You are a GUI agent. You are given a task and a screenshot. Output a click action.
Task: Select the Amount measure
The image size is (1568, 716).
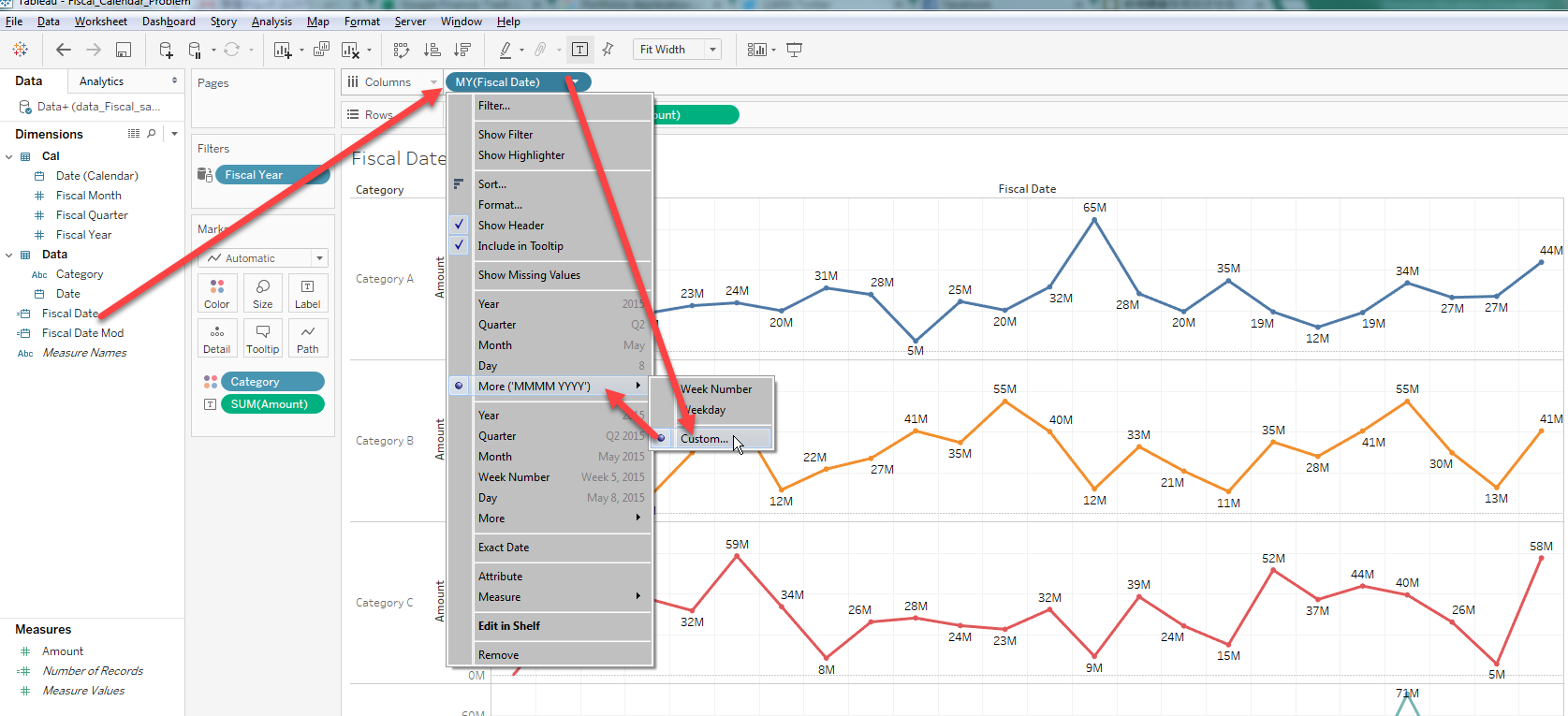coord(63,651)
